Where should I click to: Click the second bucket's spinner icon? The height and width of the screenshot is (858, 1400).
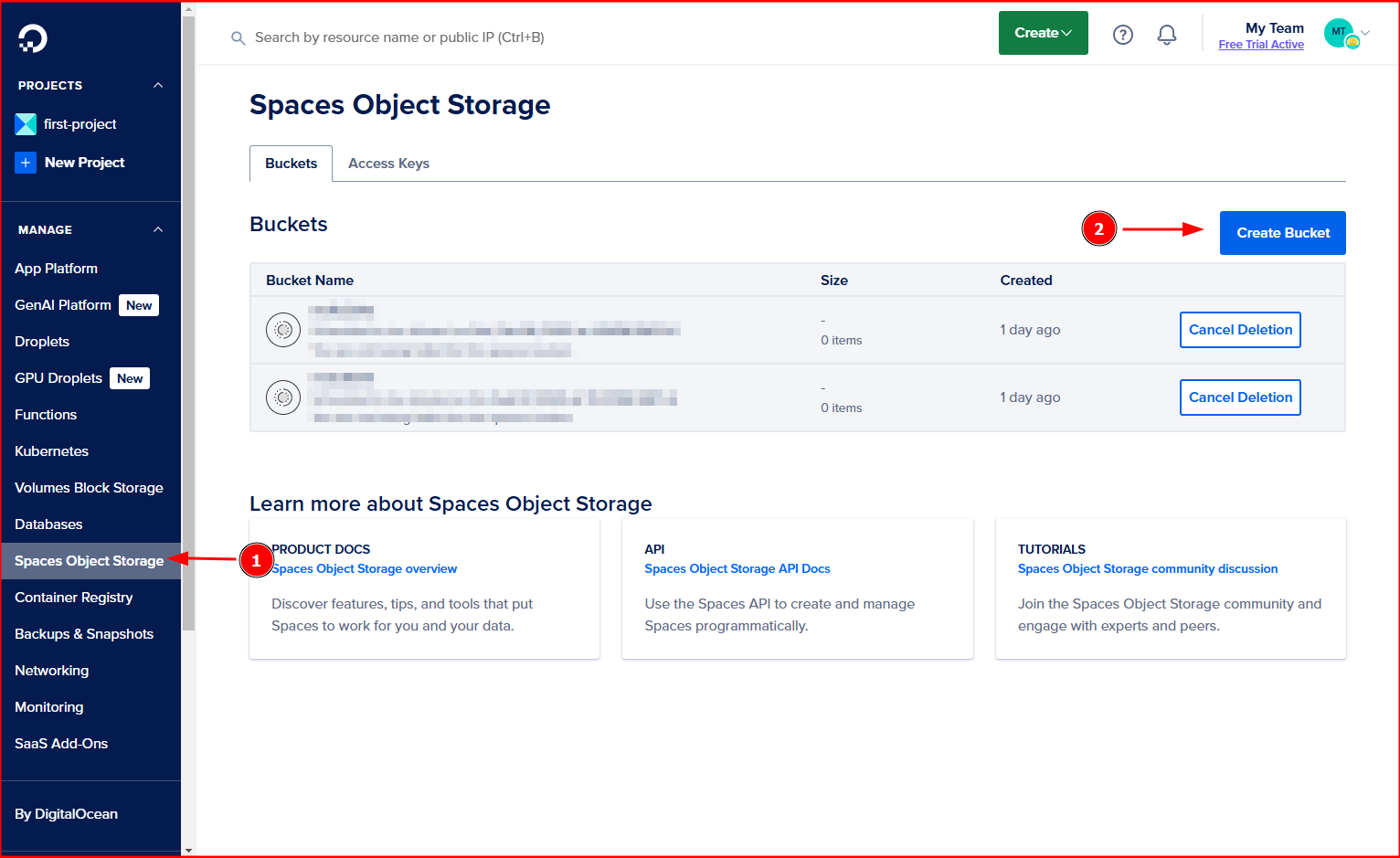tap(283, 397)
